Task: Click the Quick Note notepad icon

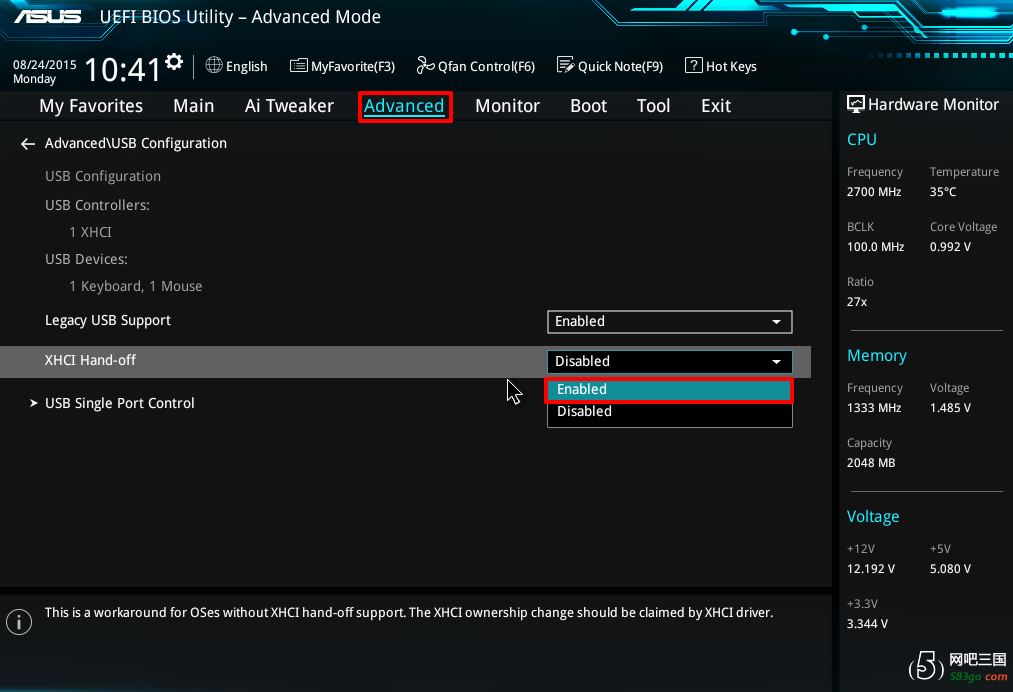Action: click(x=565, y=65)
